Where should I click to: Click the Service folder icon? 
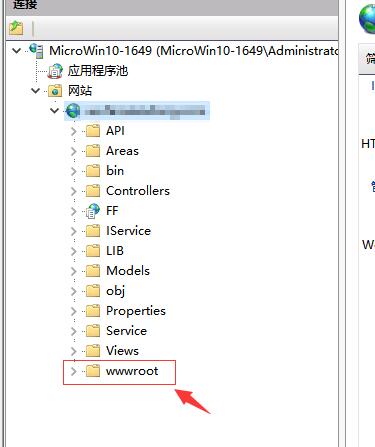(93, 331)
